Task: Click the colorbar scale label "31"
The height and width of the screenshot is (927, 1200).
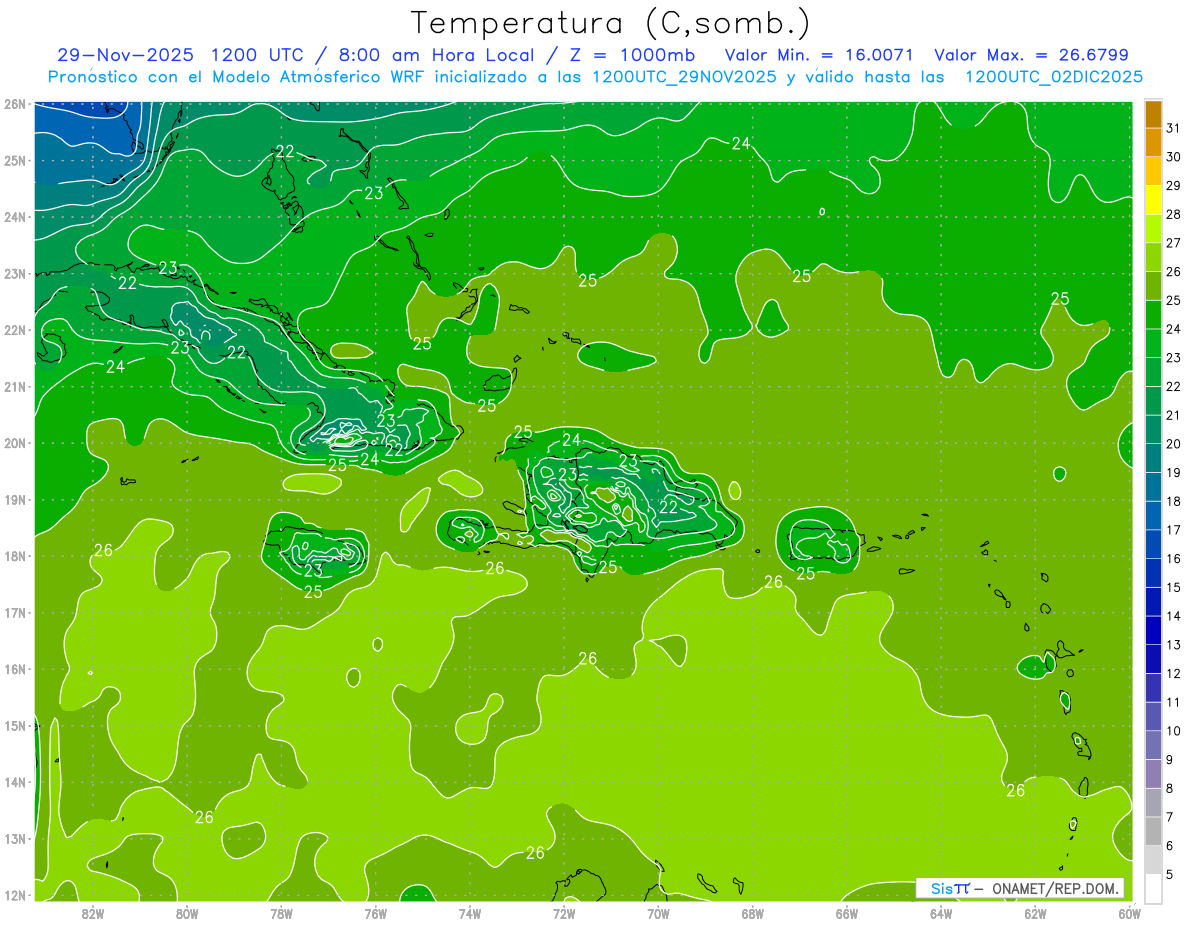Action: 1174,128
